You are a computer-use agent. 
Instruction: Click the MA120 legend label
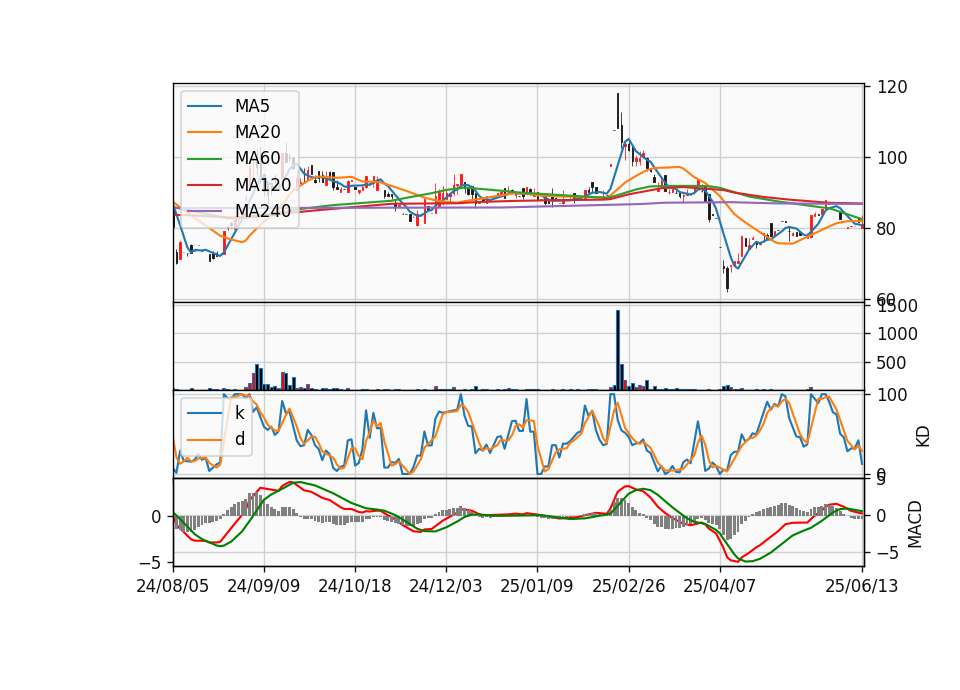[263, 184]
